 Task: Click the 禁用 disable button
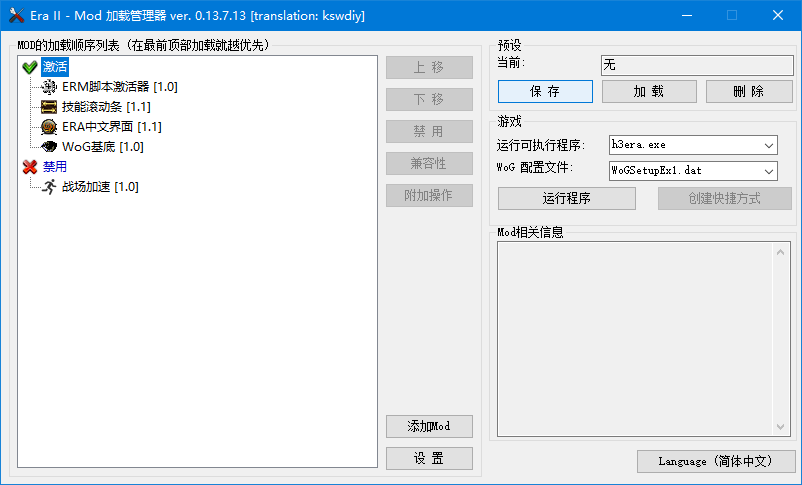[429, 131]
